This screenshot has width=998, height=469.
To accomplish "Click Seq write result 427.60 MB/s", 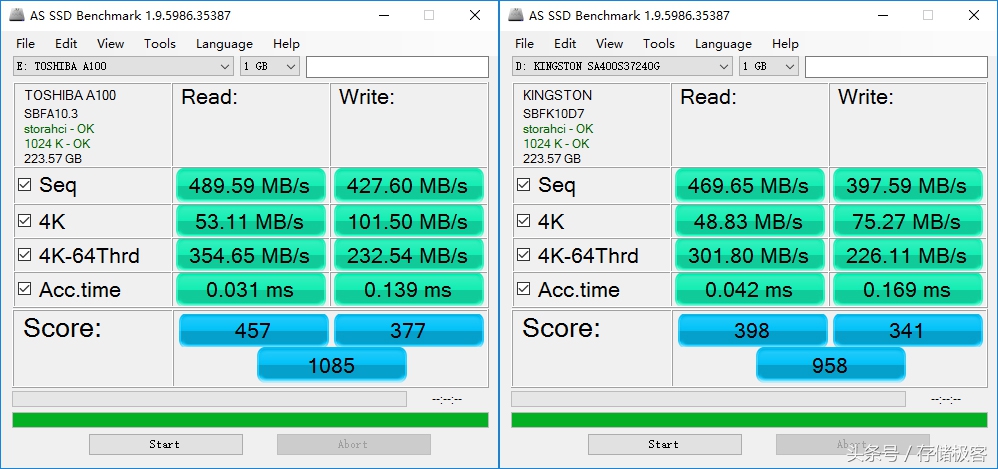I will click(x=408, y=185).
